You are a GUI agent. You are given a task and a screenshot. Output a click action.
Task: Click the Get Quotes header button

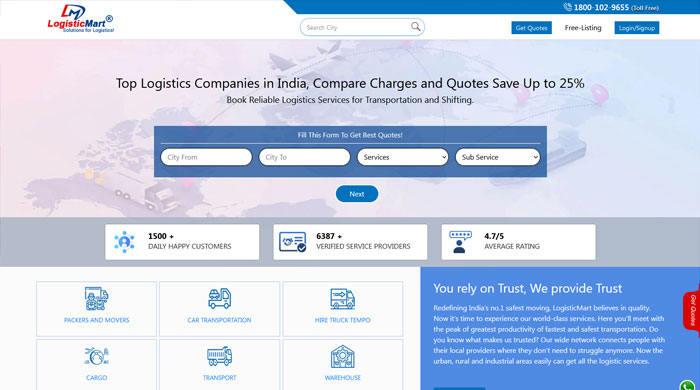click(x=531, y=28)
